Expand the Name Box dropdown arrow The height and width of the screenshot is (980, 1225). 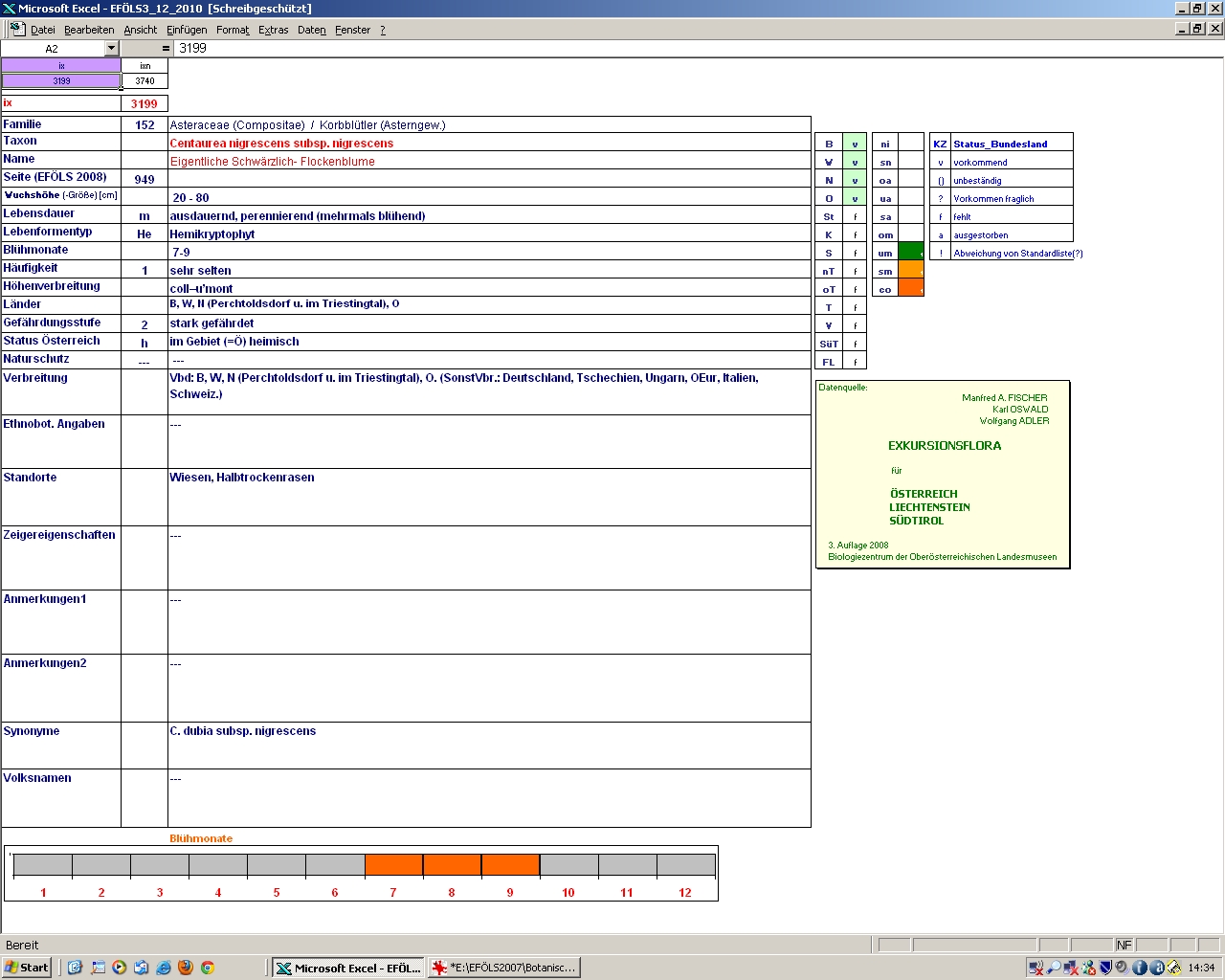[111, 48]
